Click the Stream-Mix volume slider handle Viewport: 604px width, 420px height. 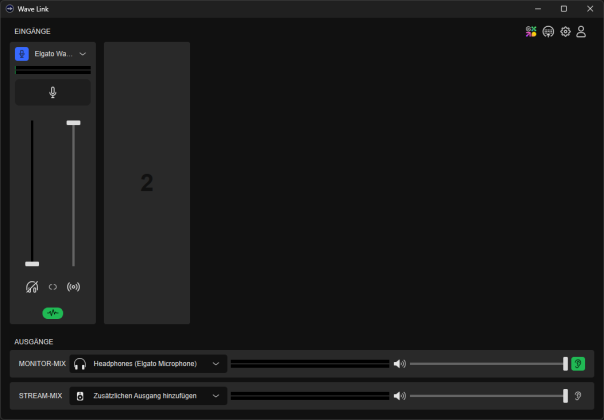(565, 396)
